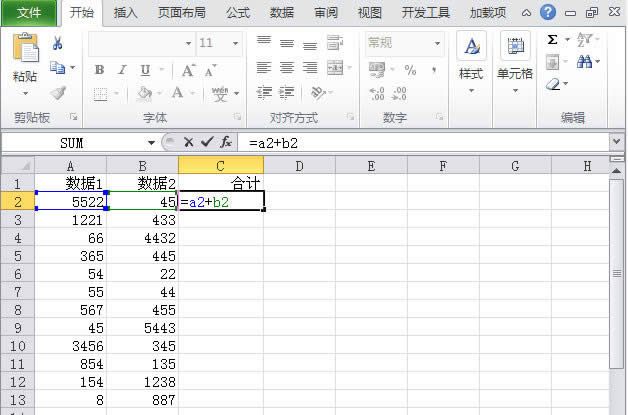
Task: Click Merge and Center icon
Action: pos(335,68)
